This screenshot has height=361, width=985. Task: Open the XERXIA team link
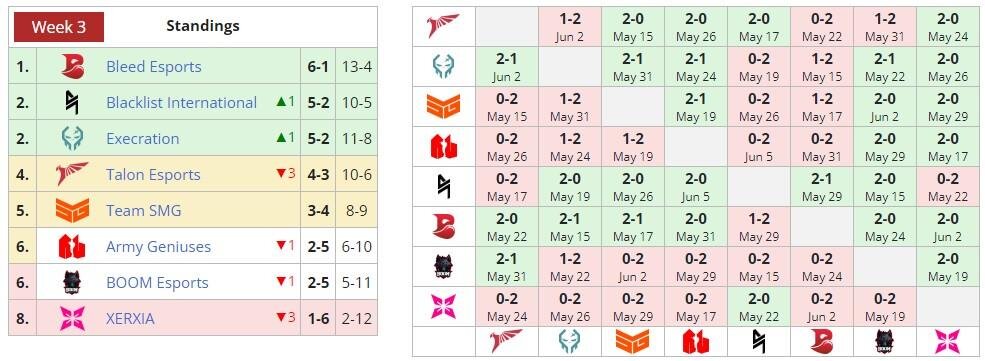[130, 318]
